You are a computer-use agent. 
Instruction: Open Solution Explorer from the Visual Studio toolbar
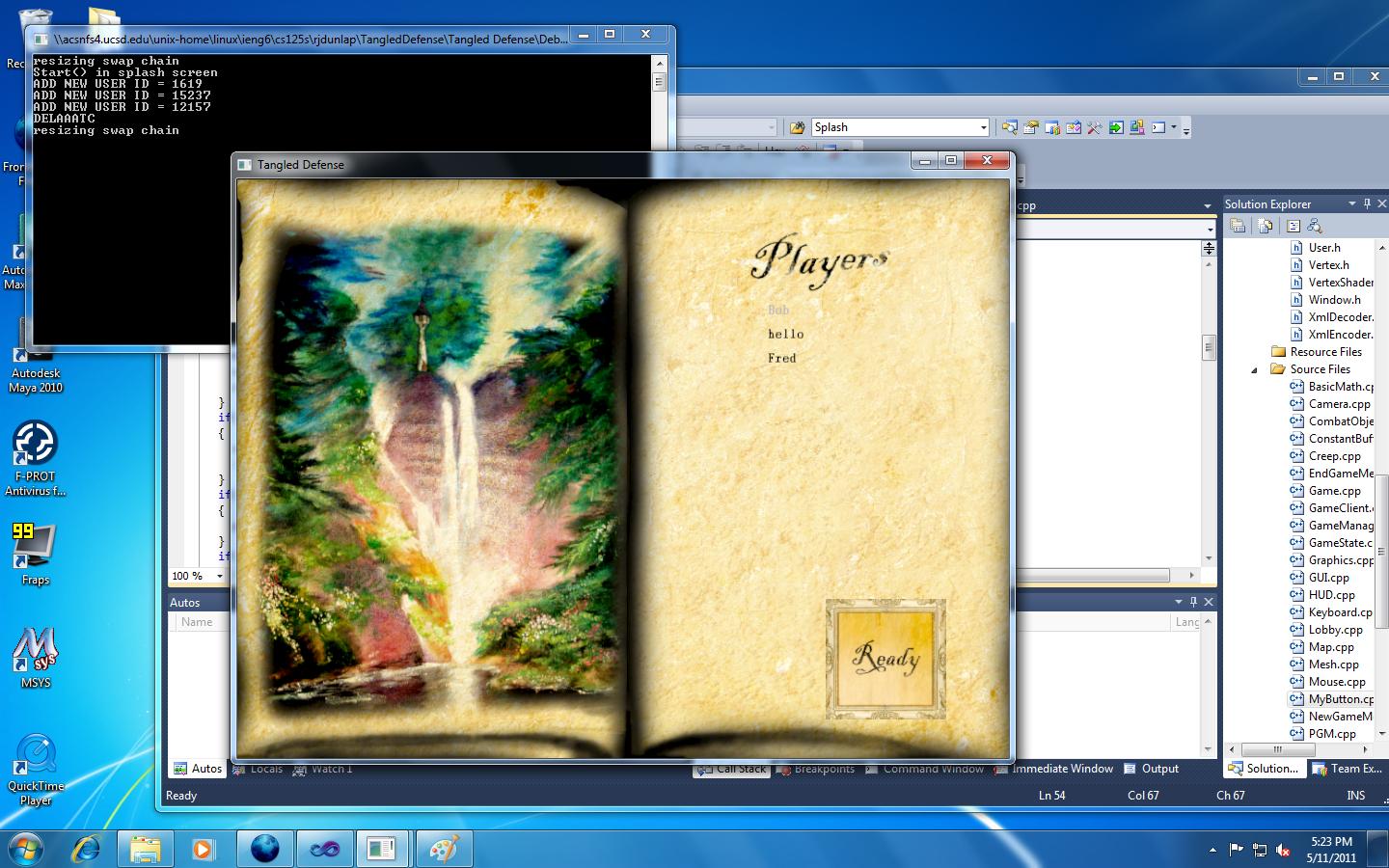(x=1010, y=127)
